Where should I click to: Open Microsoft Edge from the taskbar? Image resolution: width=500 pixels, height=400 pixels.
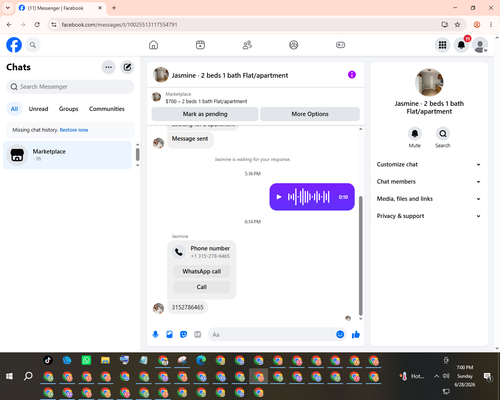(201, 360)
